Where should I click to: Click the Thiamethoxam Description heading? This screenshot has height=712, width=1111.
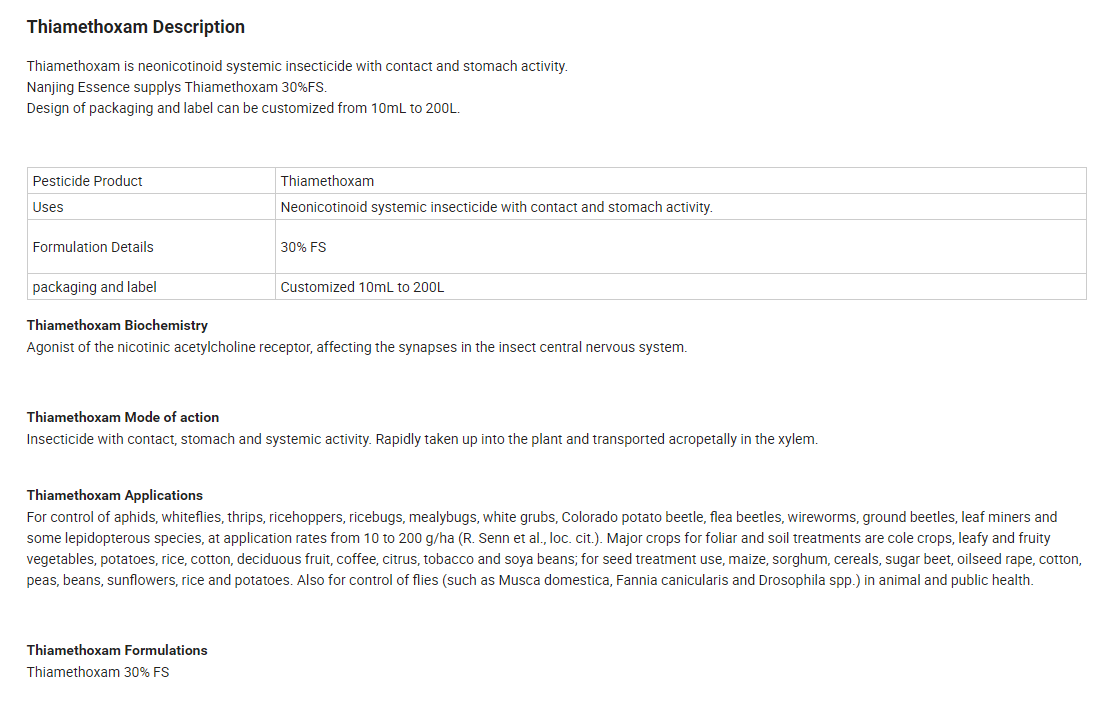click(x=136, y=27)
